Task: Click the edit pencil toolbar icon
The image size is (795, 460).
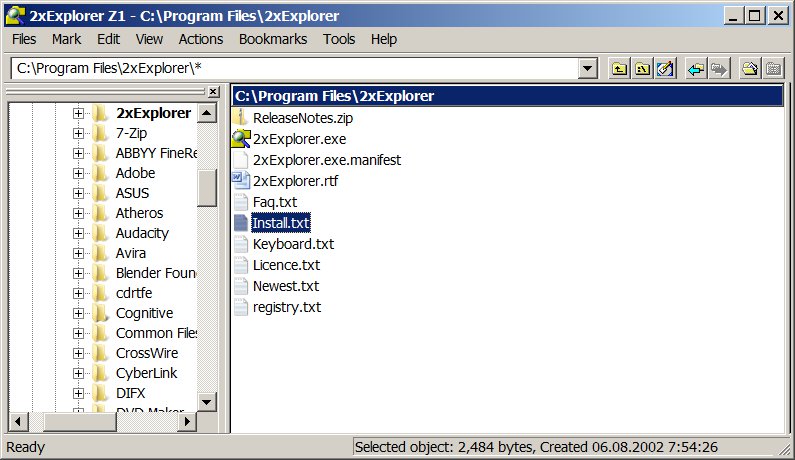Action: 665,68
